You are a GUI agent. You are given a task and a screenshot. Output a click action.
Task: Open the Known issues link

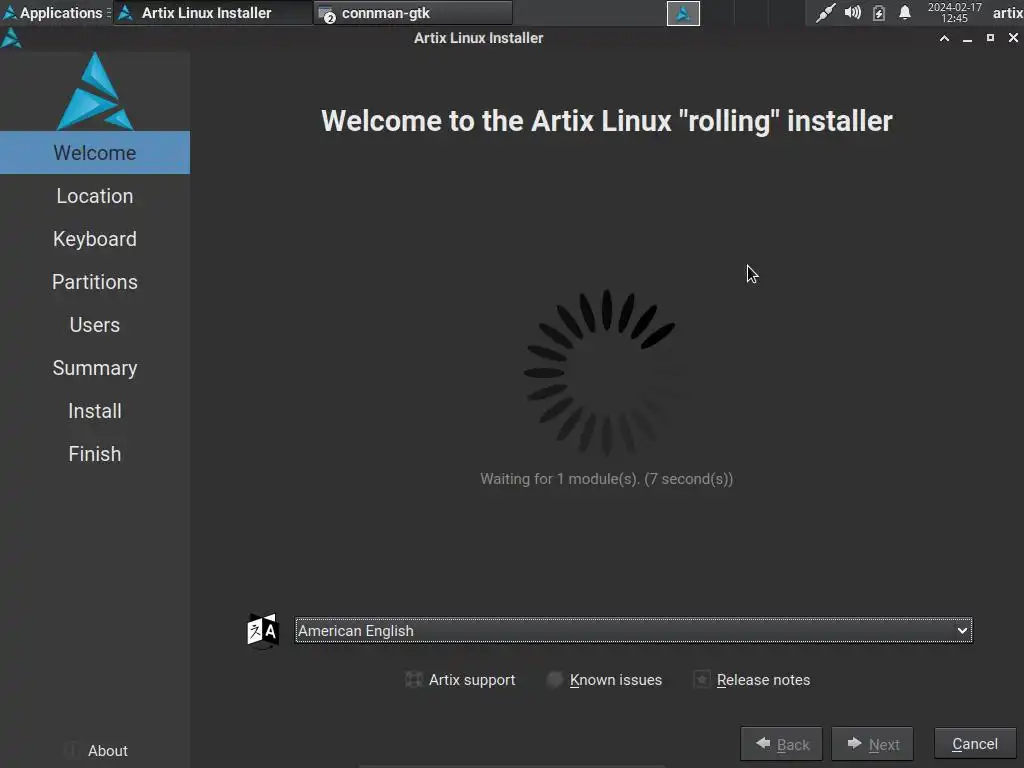pos(604,680)
